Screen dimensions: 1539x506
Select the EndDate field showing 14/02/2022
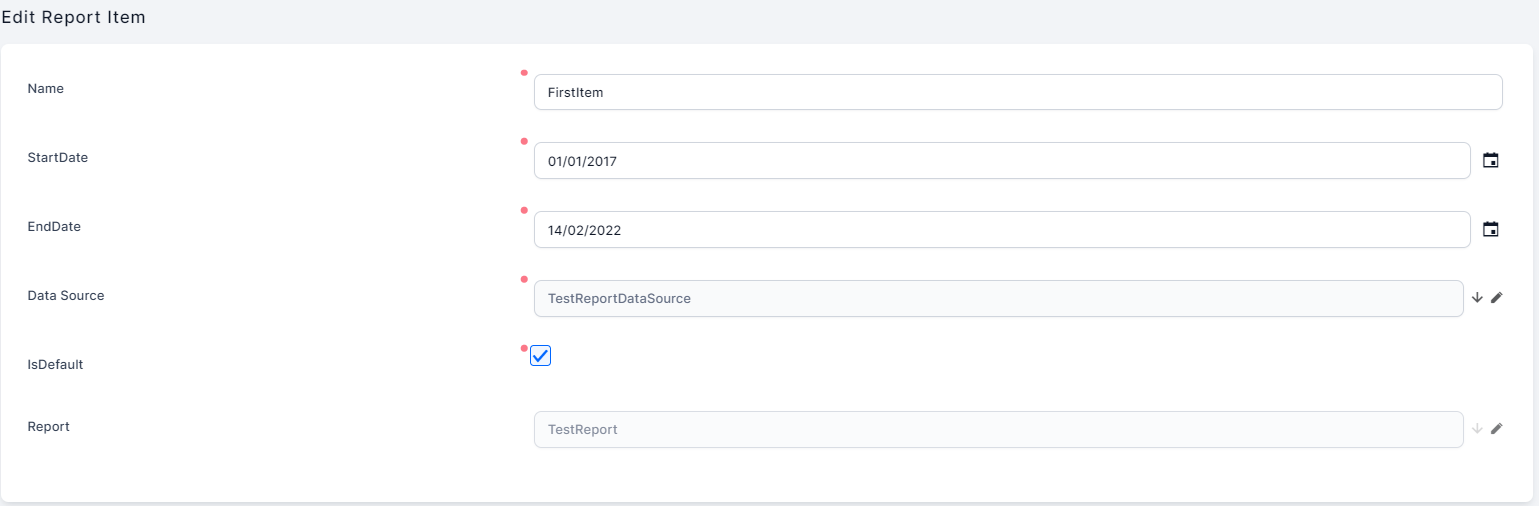pos(1001,230)
